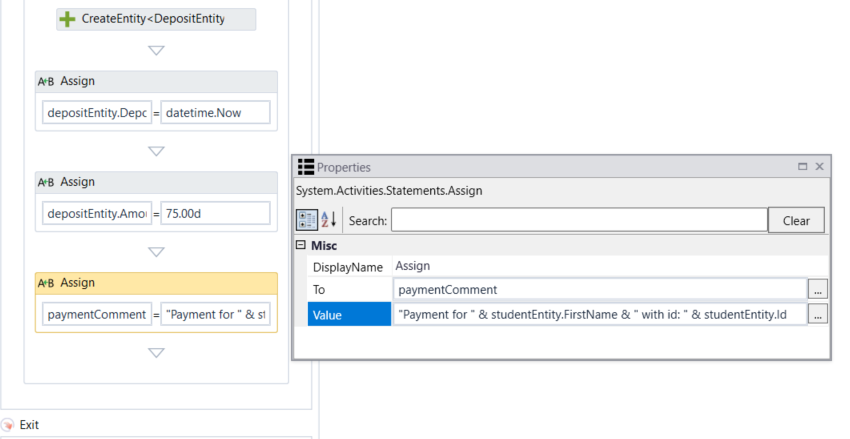Click the Exit icon at bottom left
Screen dimensions: 850x439
(x=8, y=425)
